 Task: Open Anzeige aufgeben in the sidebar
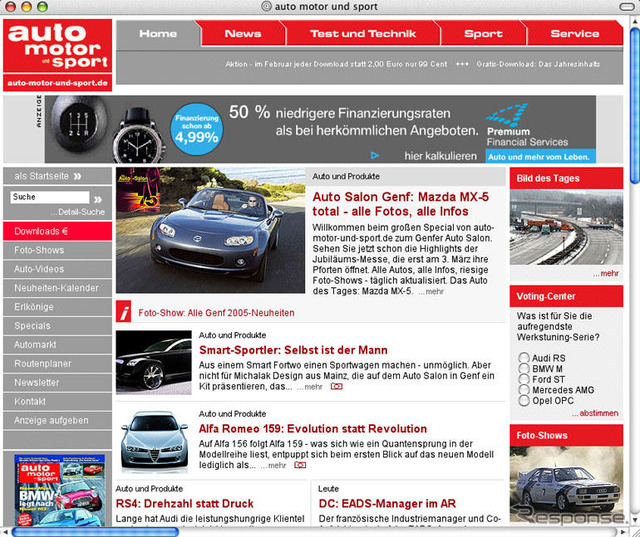pos(58,420)
